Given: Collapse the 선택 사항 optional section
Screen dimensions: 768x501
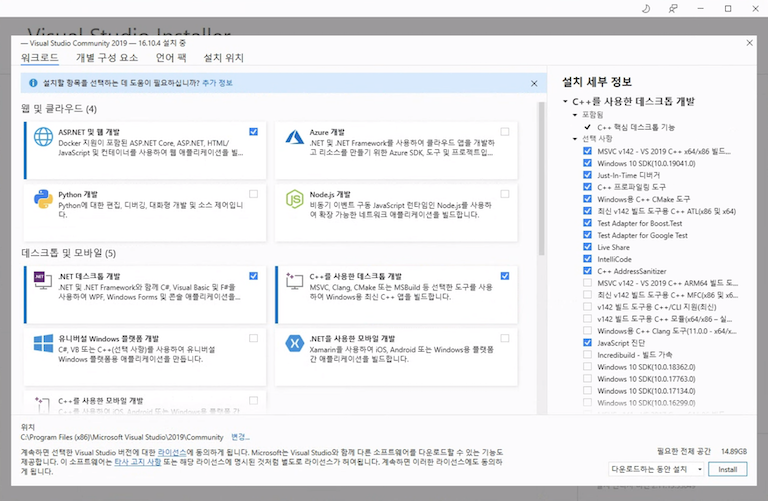Looking at the screenshot, I should (575, 139).
